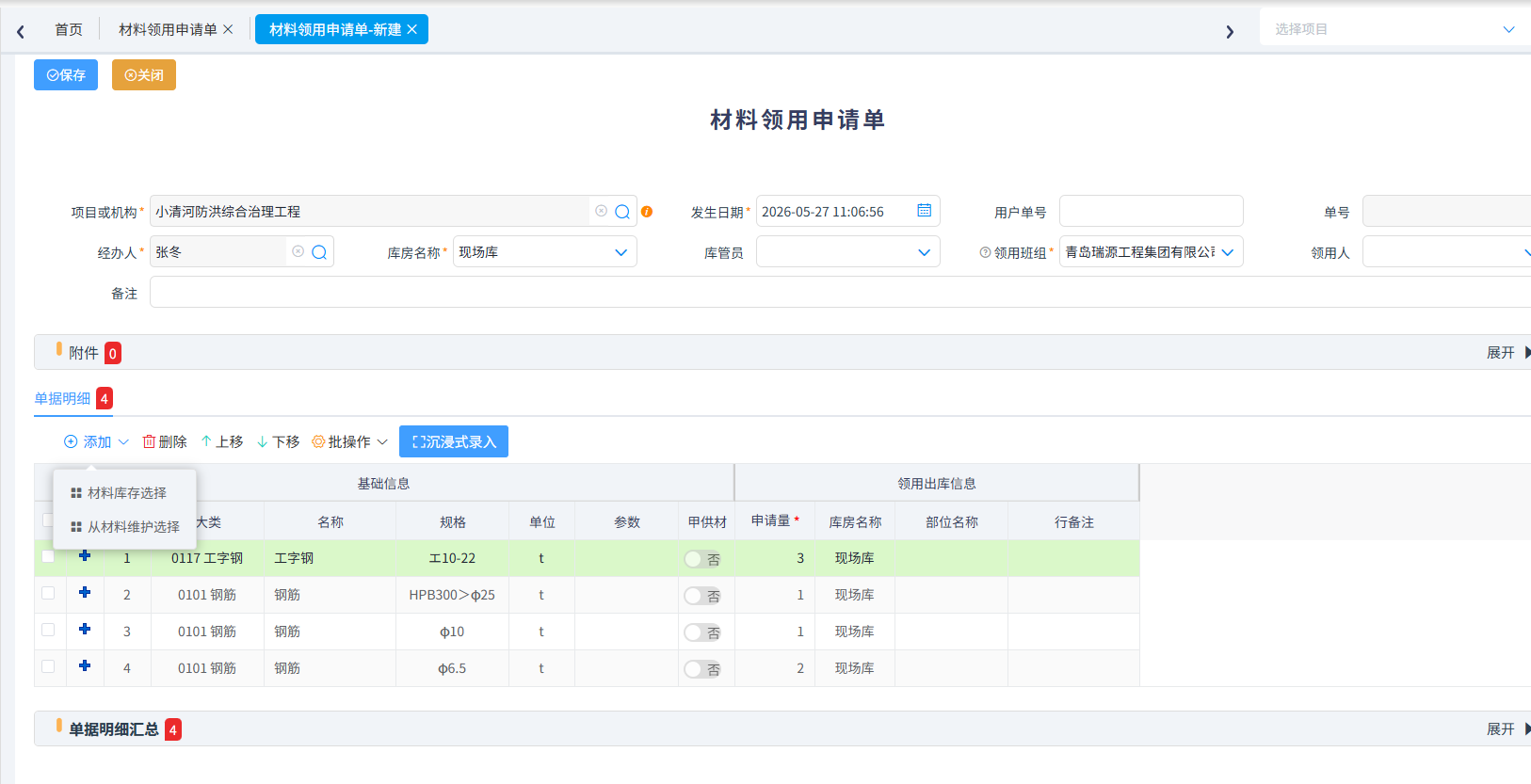Click the 保存 button
The width and height of the screenshot is (1531, 784).
66,75
